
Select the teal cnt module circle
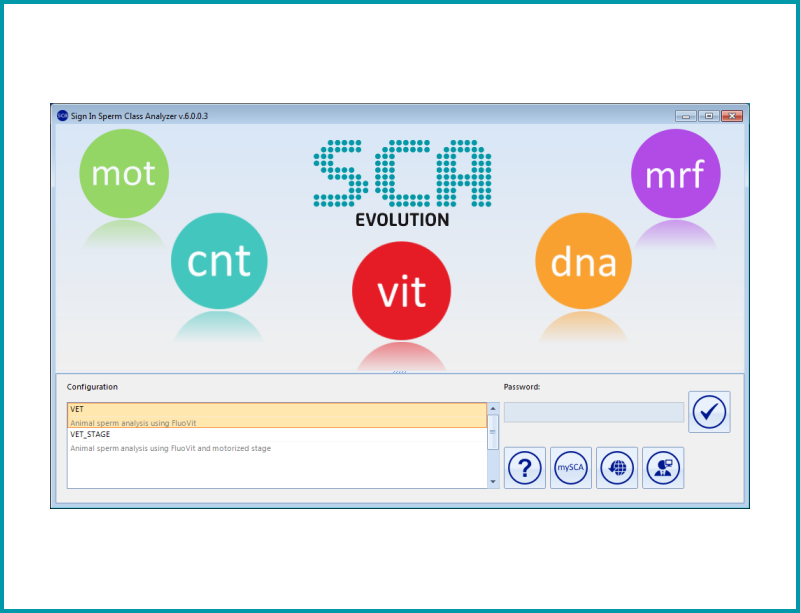[x=219, y=261]
